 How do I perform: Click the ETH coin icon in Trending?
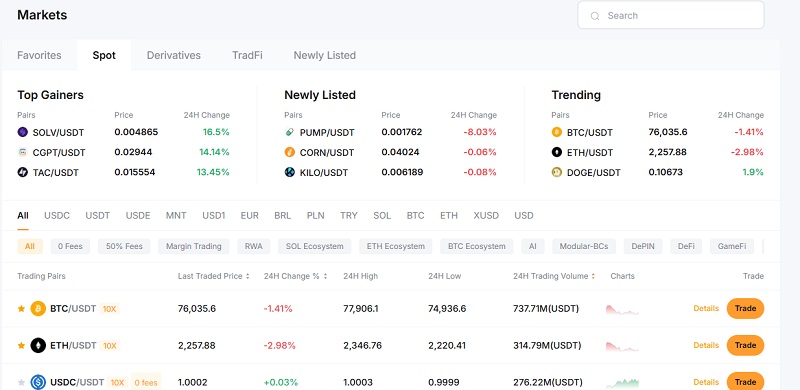pyautogui.click(x=557, y=152)
